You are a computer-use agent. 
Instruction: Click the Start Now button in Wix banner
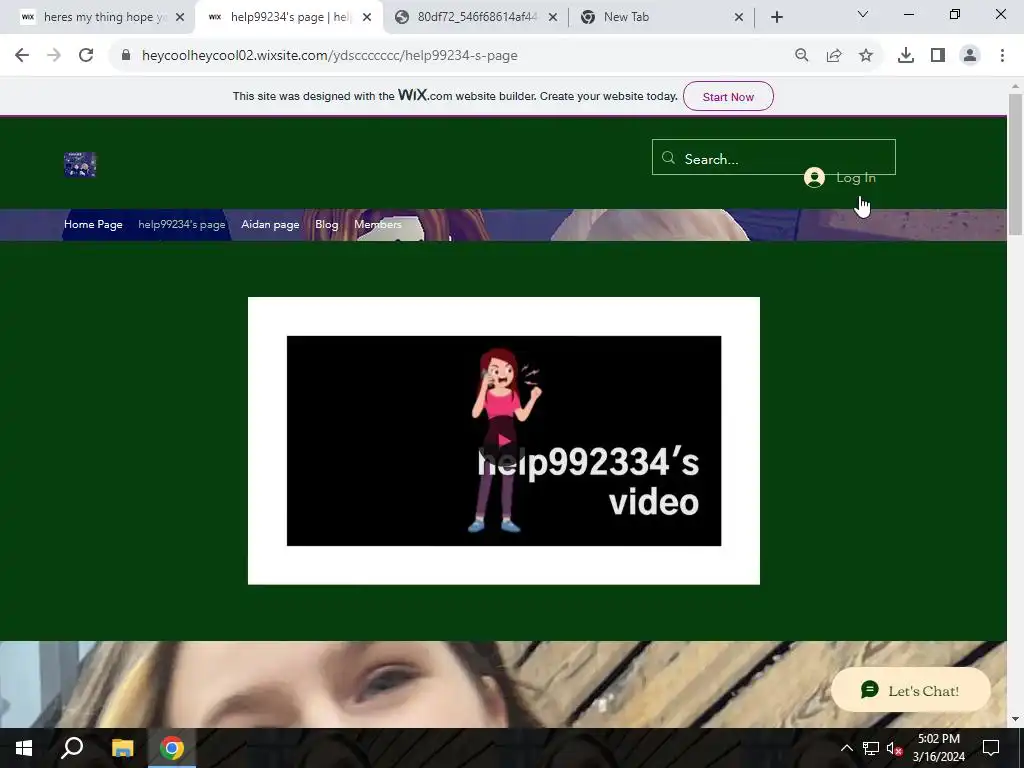[x=728, y=97]
